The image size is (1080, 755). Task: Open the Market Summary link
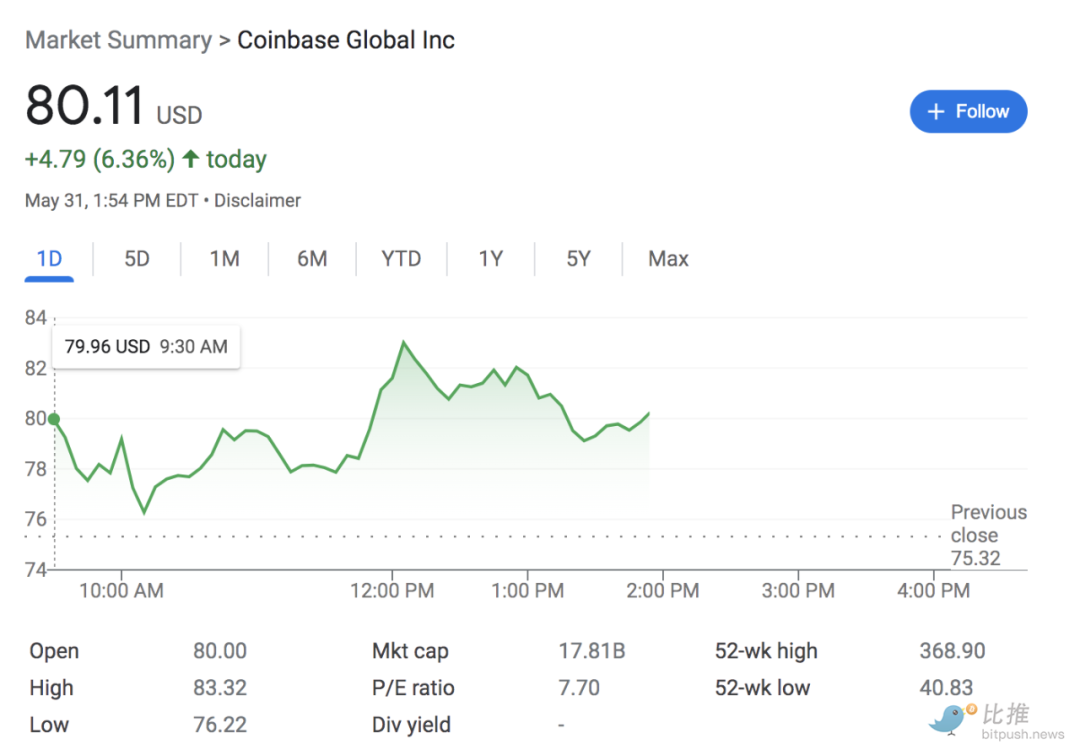click(x=118, y=41)
